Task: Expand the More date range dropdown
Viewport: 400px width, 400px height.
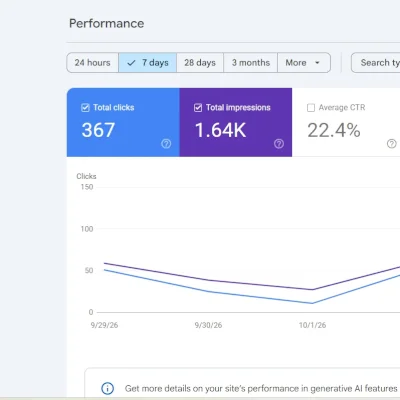Action: coord(304,63)
